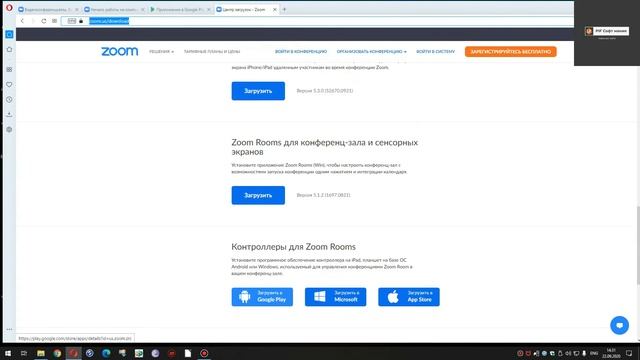Click Зарегистрируйтесь бесплатно orange button
This screenshot has width=640, height=360.
click(511, 51)
